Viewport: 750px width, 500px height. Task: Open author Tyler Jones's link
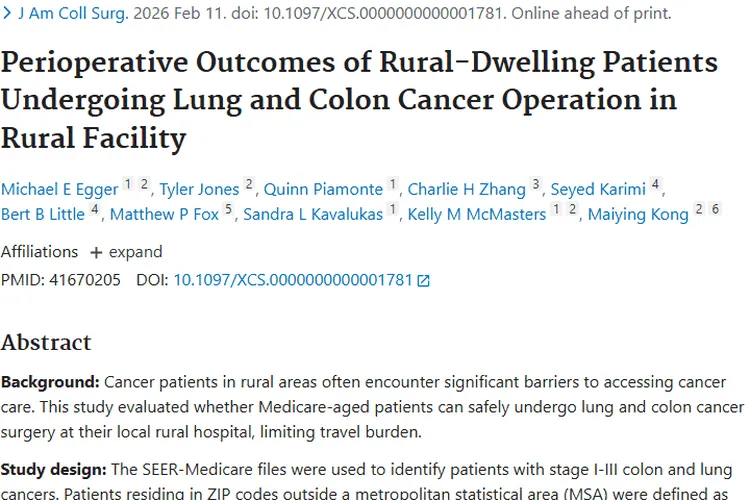[x=199, y=189]
